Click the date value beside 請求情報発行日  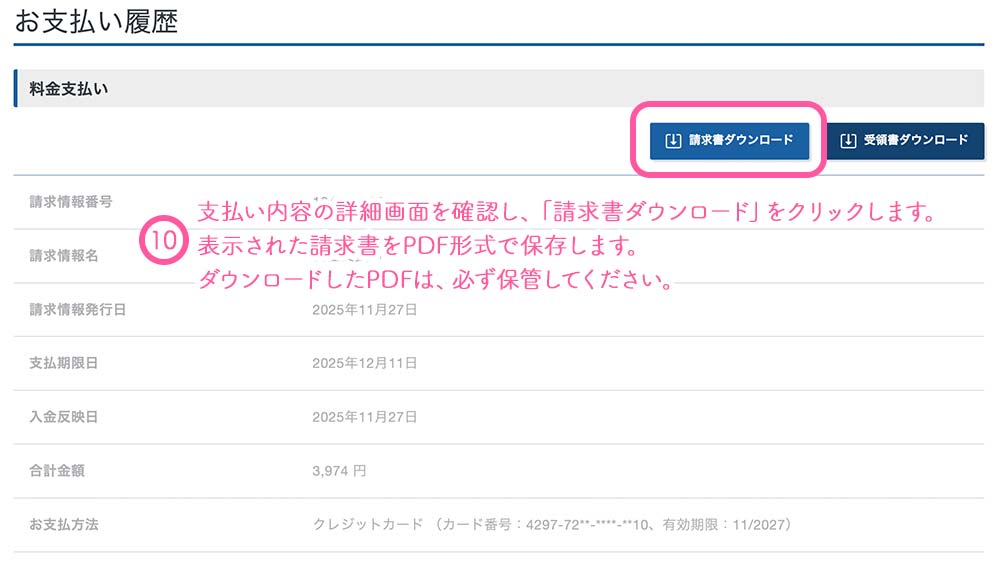tap(365, 309)
